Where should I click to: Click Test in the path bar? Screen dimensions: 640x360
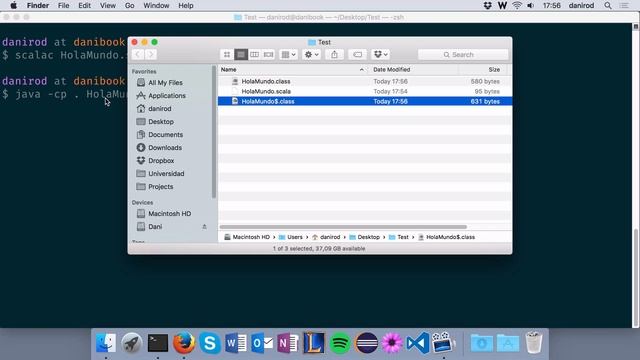tap(399, 237)
